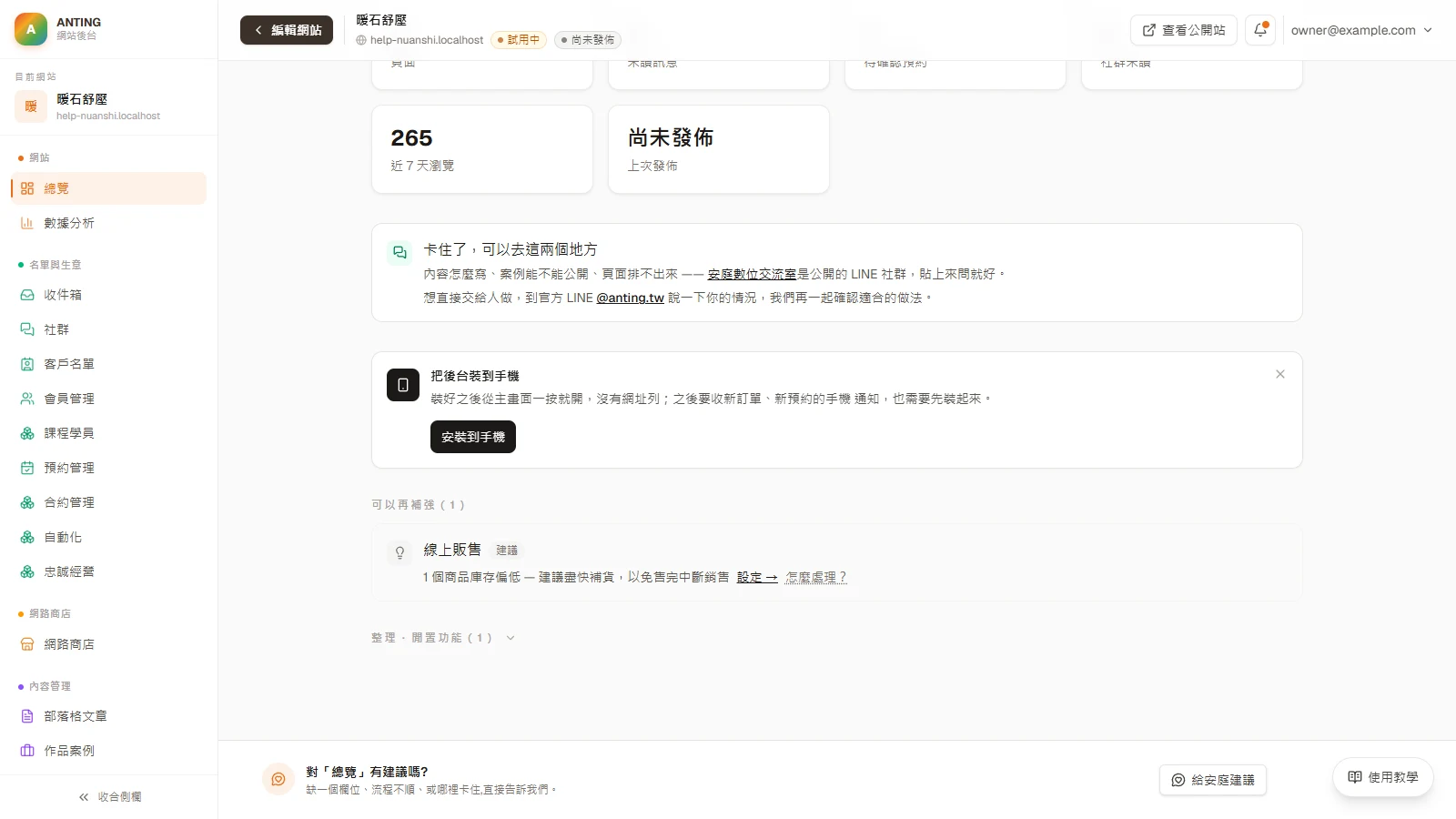Click the 暖石舒壓 site avatar icon
Image resolution: width=1456 pixels, height=819 pixels.
coord(31,106)
